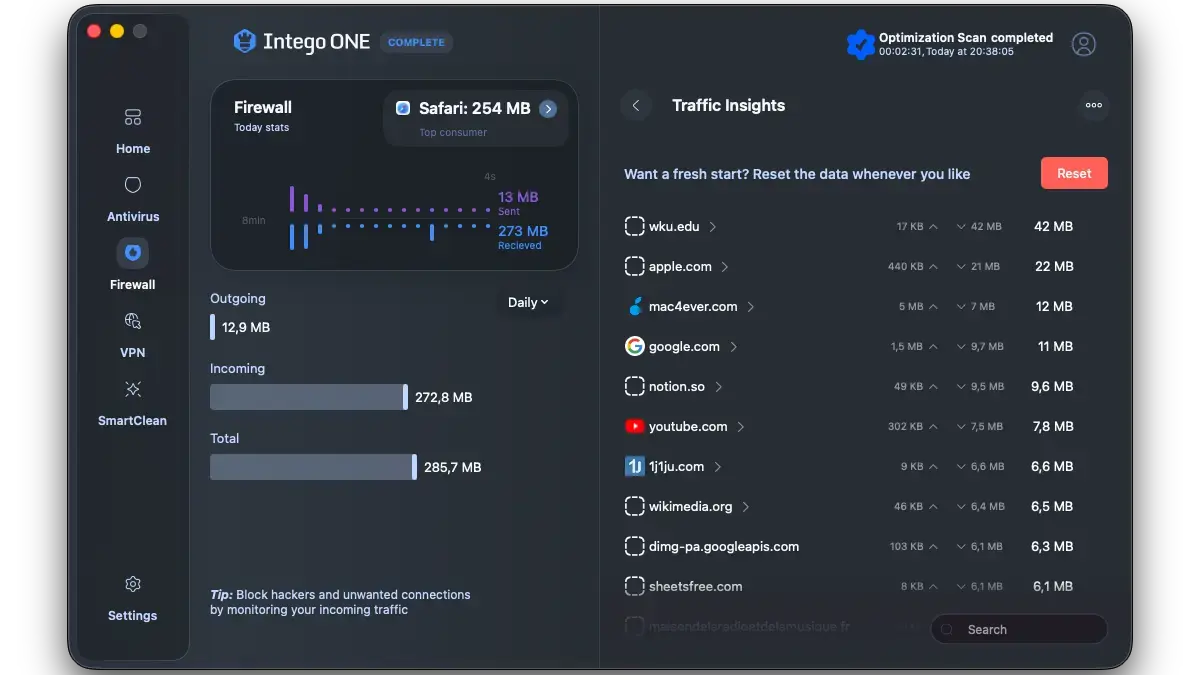Click the Search field

point(1020,630)
